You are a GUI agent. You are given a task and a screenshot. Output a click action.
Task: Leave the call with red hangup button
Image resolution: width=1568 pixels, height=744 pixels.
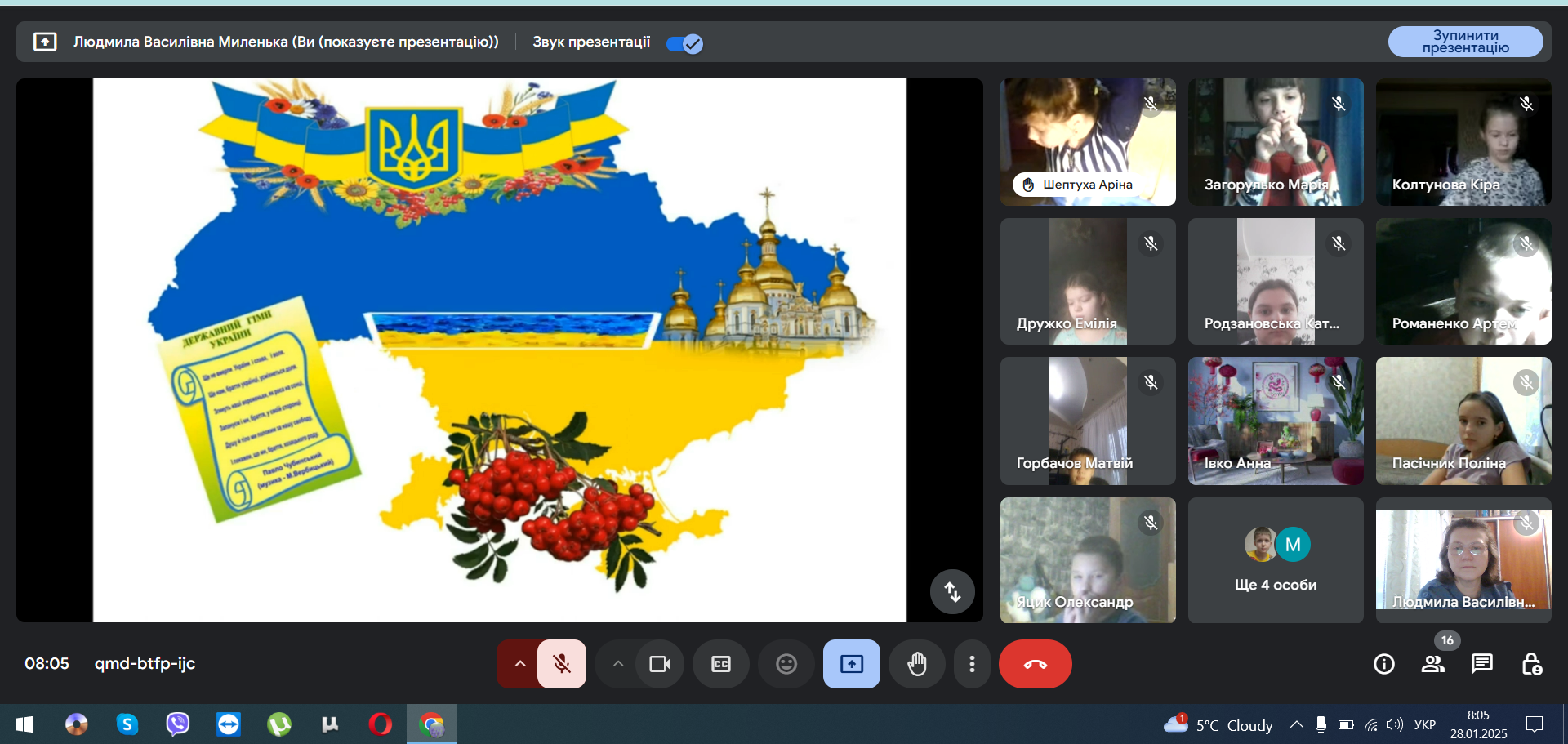[x=1035, y=664]
